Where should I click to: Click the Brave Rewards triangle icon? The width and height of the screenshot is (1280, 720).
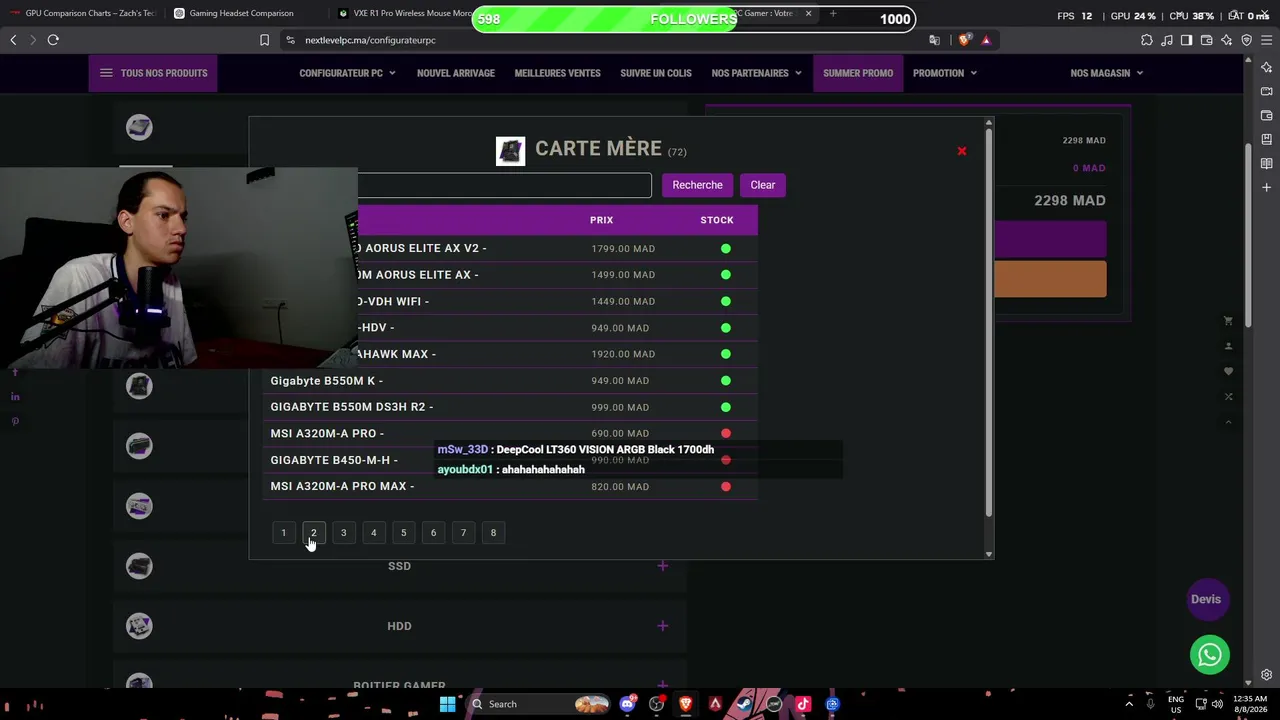tap(986, 40)
